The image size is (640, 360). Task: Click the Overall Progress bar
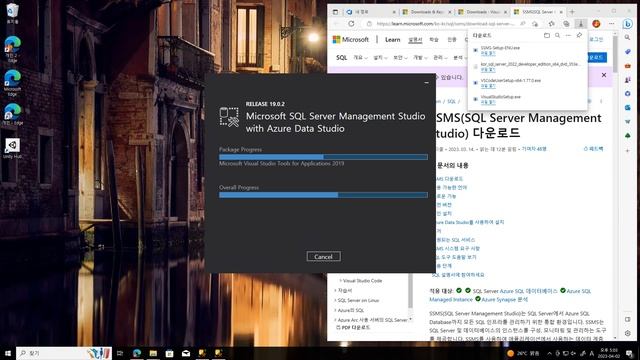(x=323, y=195)
